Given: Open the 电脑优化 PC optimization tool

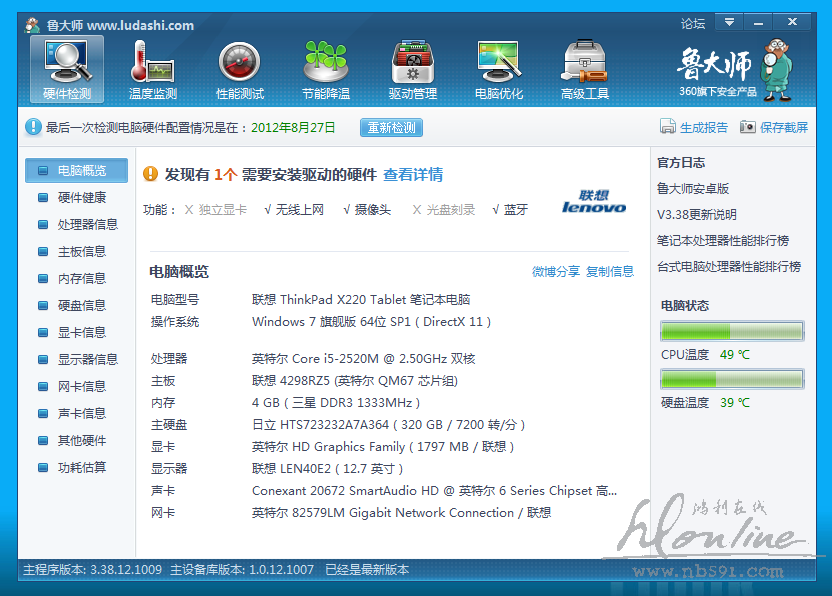Looking at the screenshot, I should [x=499, y=70].
